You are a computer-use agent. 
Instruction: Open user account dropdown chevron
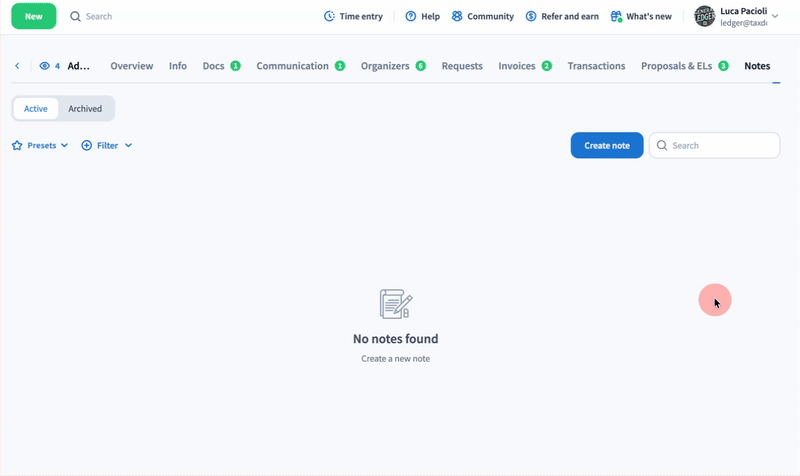click(x=775, y=17)
